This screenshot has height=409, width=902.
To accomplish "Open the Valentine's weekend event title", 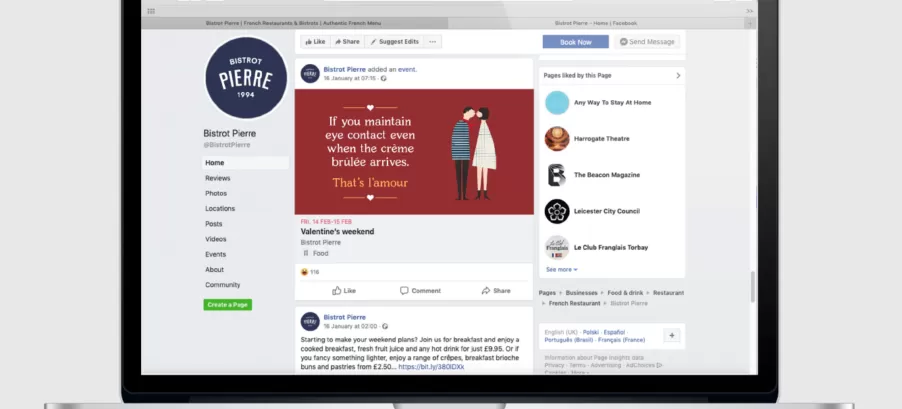I will point(337,232).
